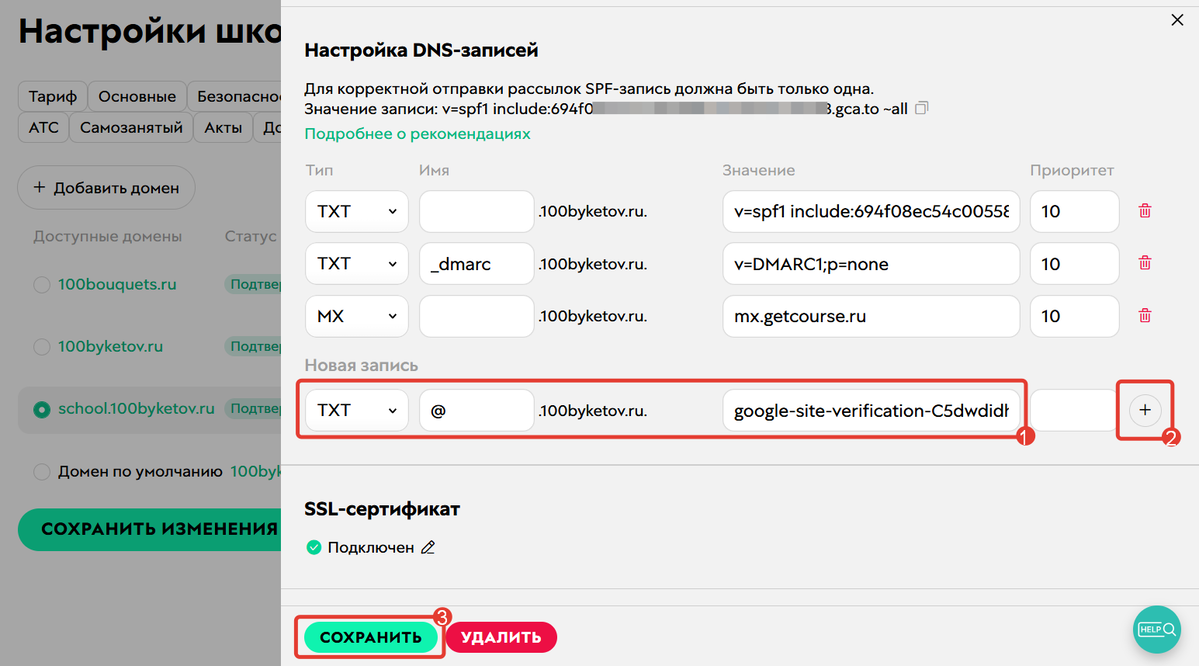Edit priority field of the SPF record

click(1074, 211)
